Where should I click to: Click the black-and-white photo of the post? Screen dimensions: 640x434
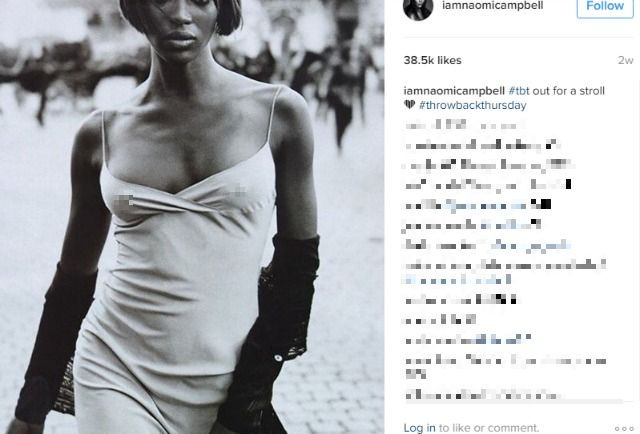click(x=192, y=217)
